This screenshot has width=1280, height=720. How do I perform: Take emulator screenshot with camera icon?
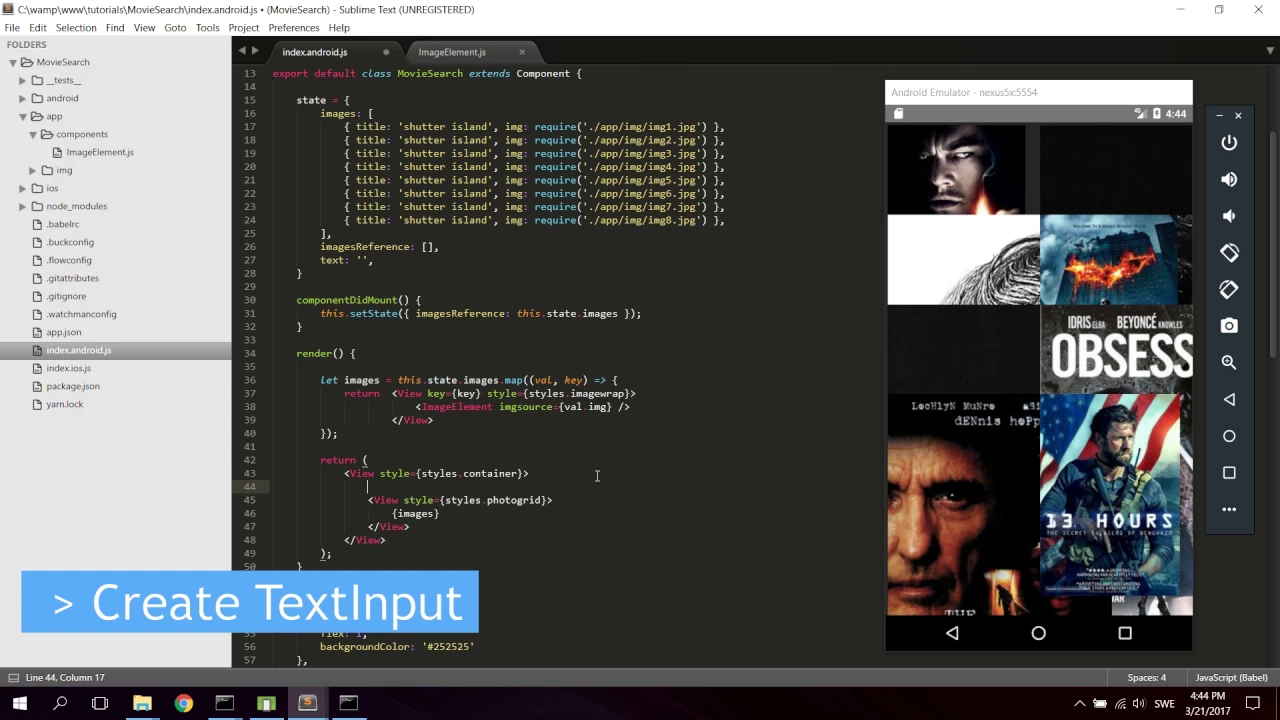(1229, 326)
